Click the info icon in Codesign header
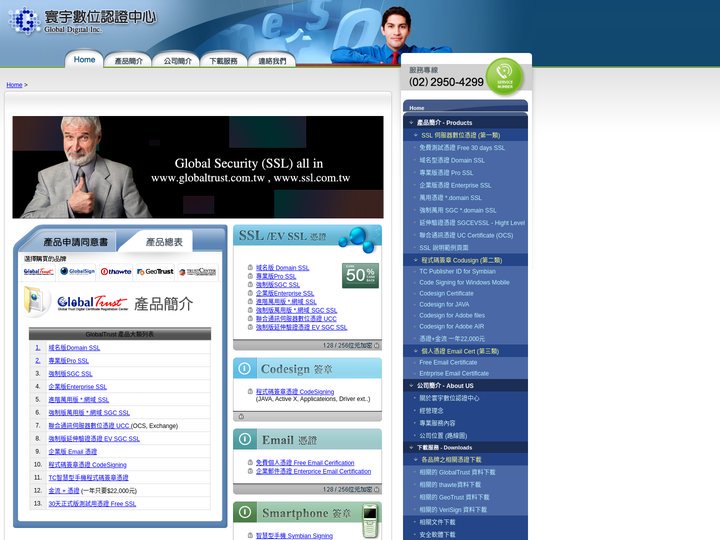This screenshot has height=540, width=720. click(x=245, y=368)
